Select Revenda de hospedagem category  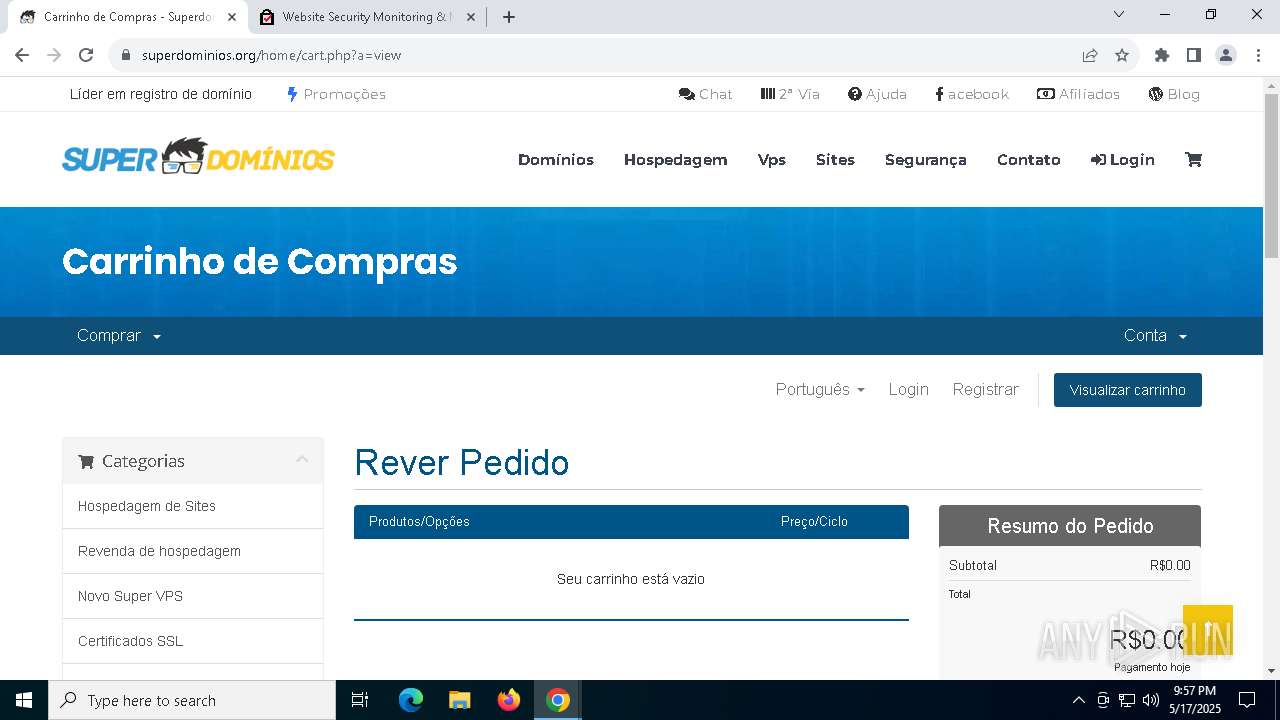coord(193,551)
